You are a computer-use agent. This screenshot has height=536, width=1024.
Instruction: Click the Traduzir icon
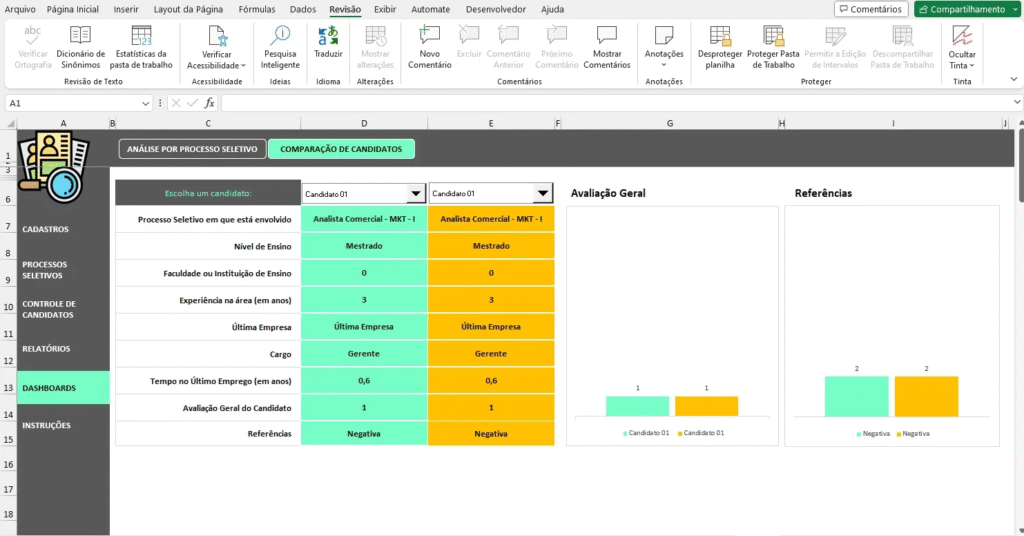coord(328,46)
